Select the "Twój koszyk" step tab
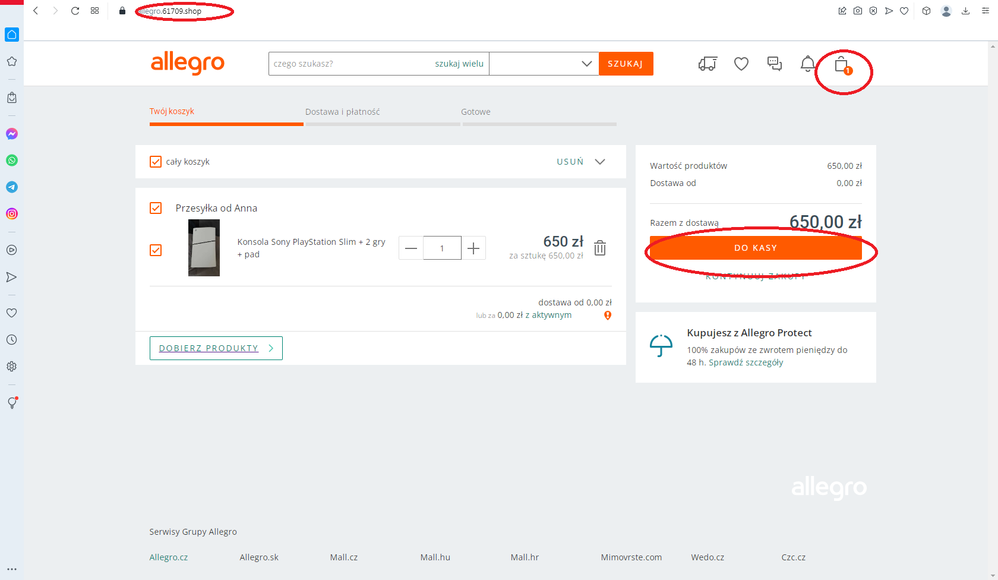This screenshot has width=998, height=580. [172, 111]
